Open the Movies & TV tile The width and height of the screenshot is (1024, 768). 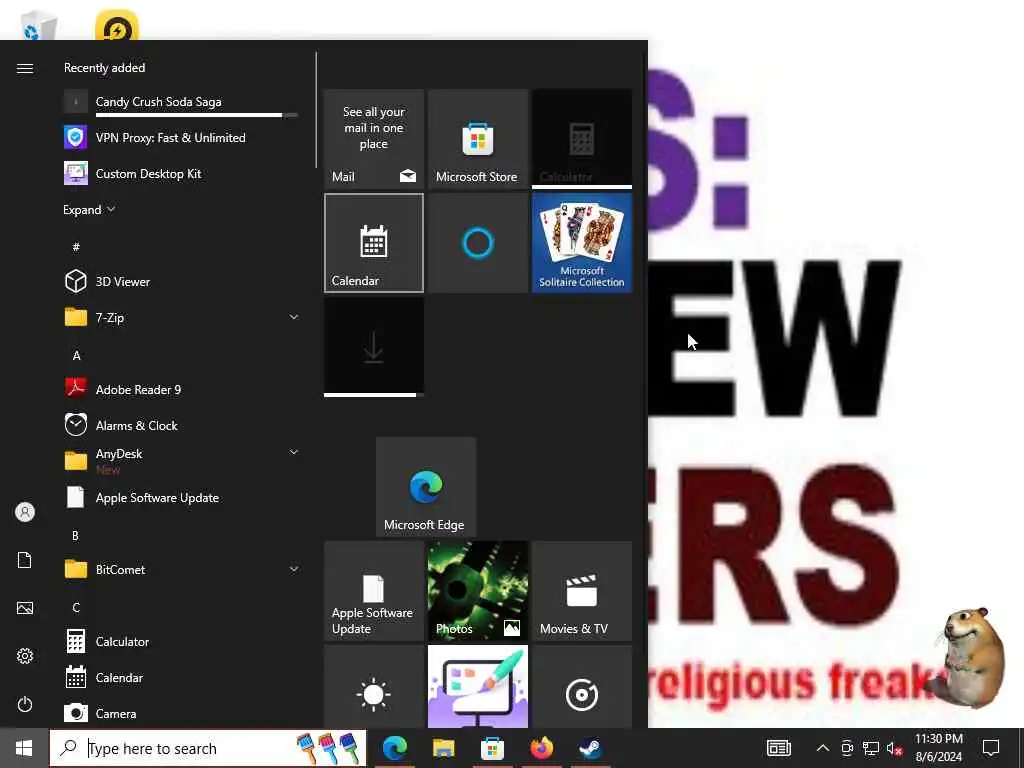coord(581,591)
